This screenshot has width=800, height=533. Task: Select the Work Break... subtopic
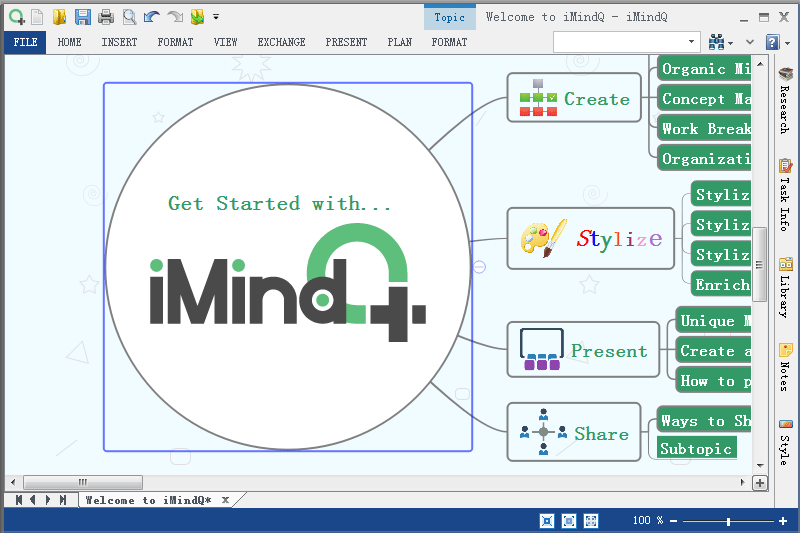(x=705, y=129)
